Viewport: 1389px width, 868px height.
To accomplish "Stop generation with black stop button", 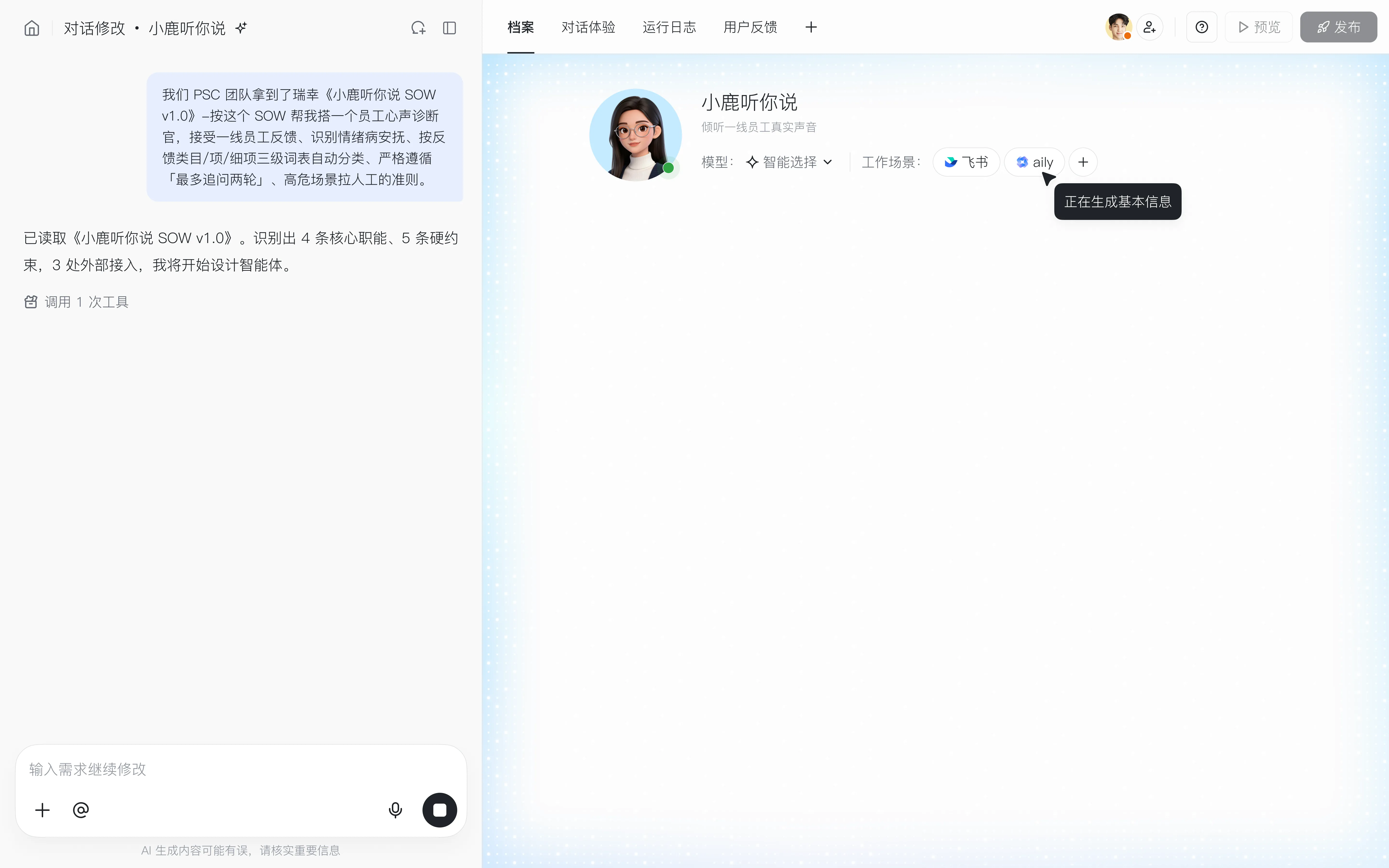I will click(440, 810).
